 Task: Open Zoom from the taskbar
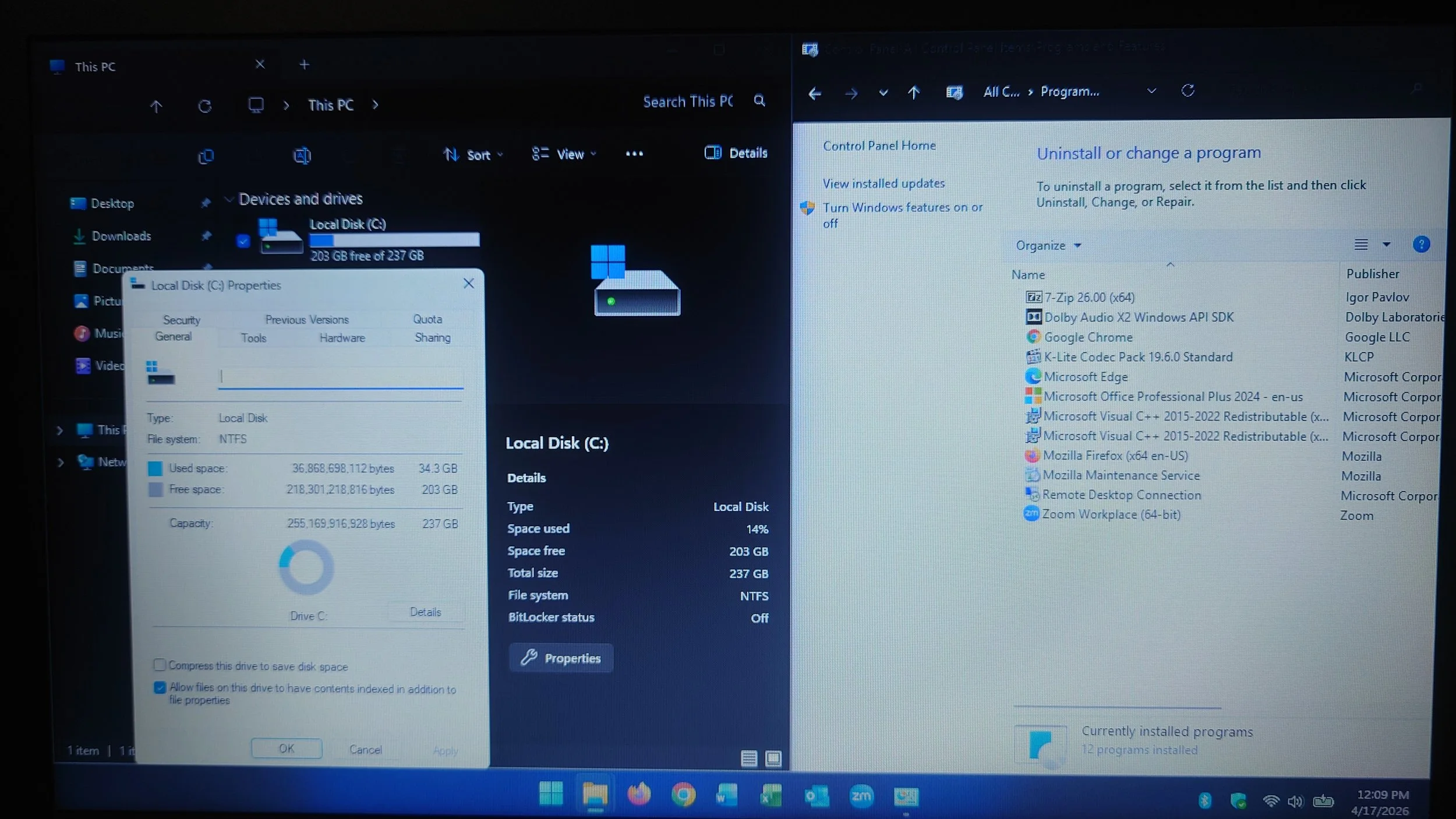[x=861, y=796]
